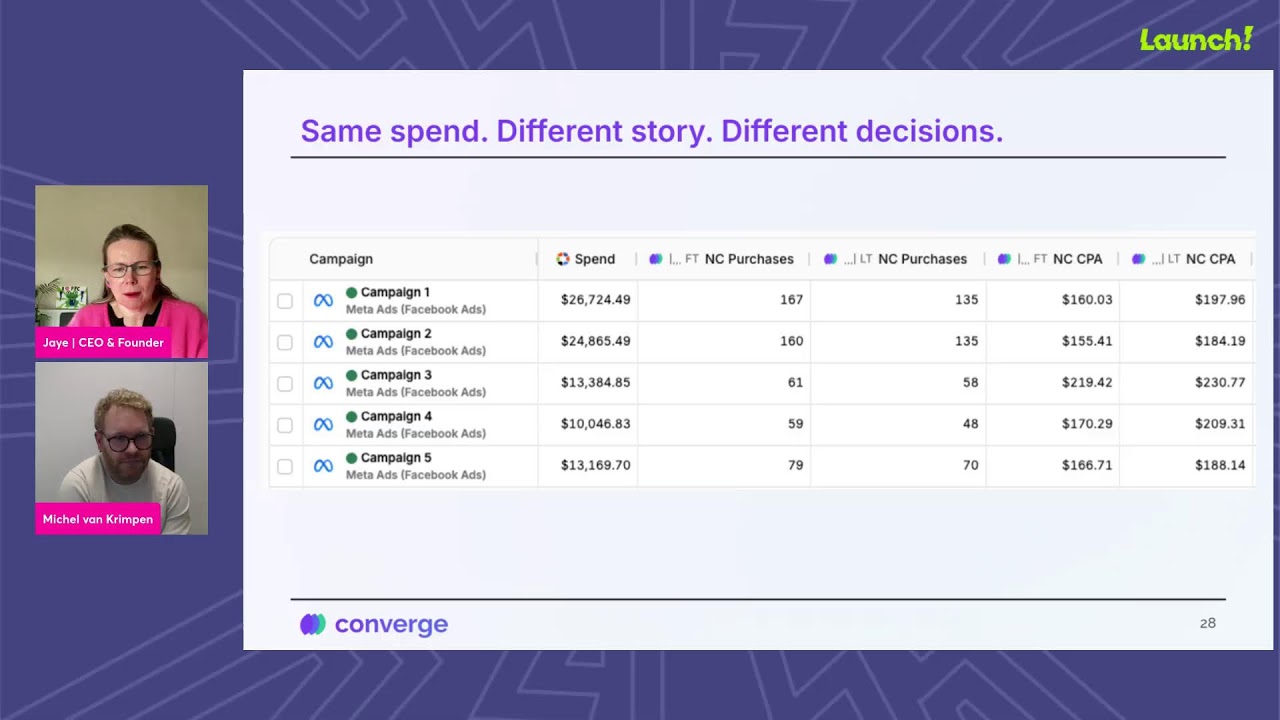Click the Converge icon in LT NC Purchases header
Image resolution: width=1280 pixels, height=720 pixels.
830,259
